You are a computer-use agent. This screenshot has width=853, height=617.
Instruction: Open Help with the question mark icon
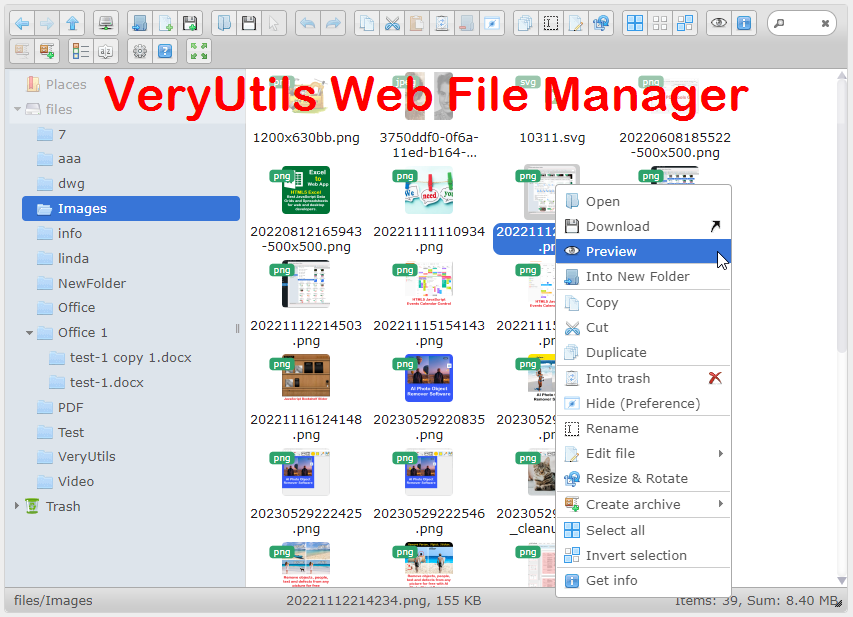pos(165,52)
